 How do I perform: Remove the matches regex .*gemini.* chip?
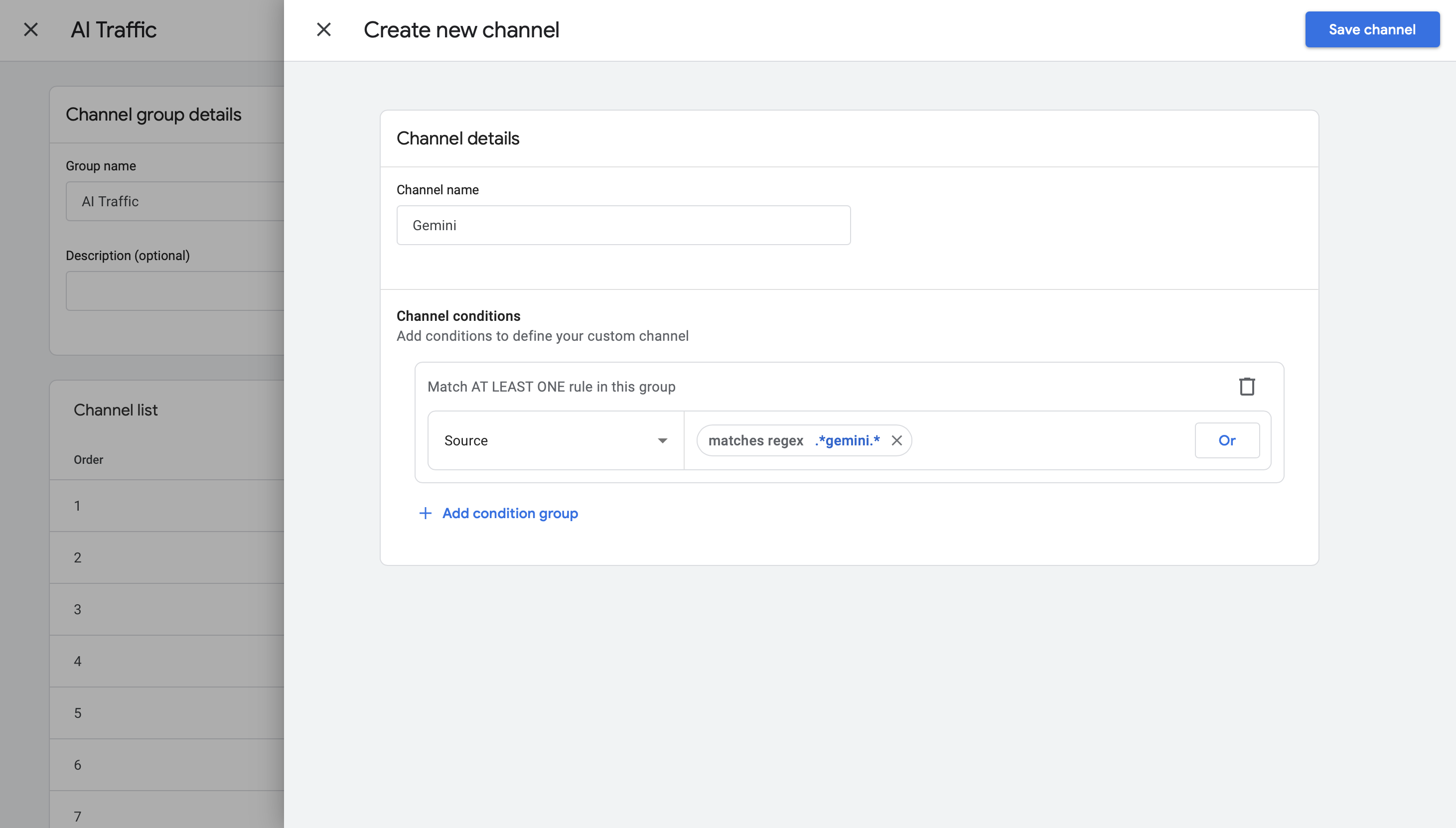(x=897, y=441)
